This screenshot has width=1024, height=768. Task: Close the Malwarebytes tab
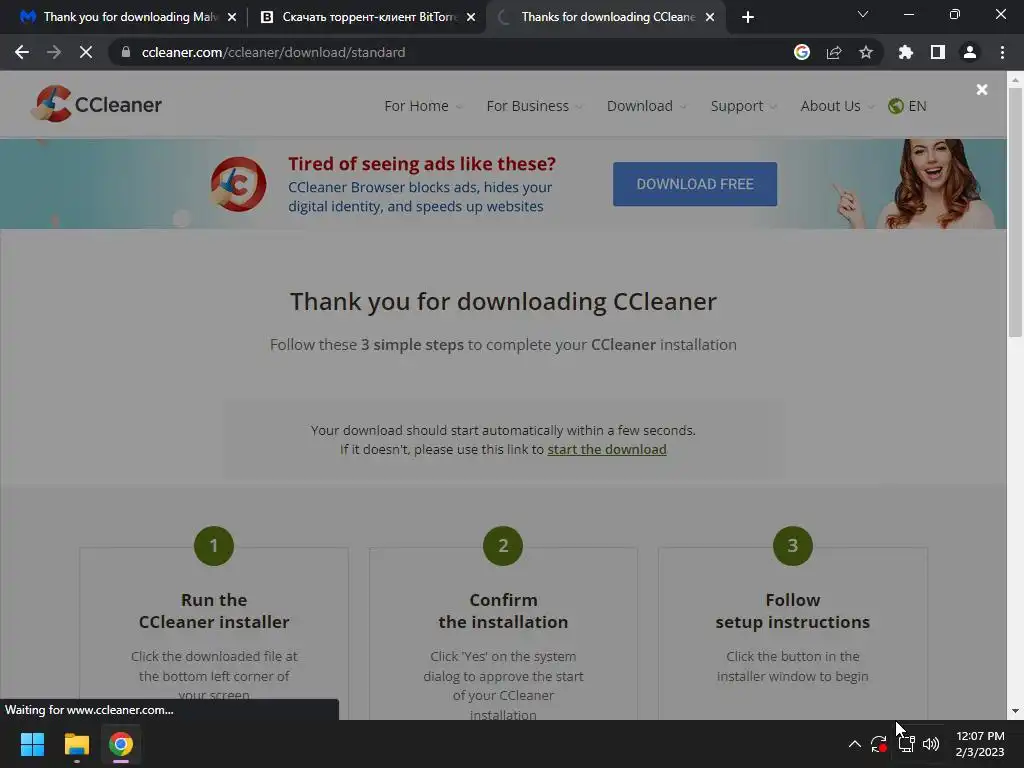click(232, 17)
